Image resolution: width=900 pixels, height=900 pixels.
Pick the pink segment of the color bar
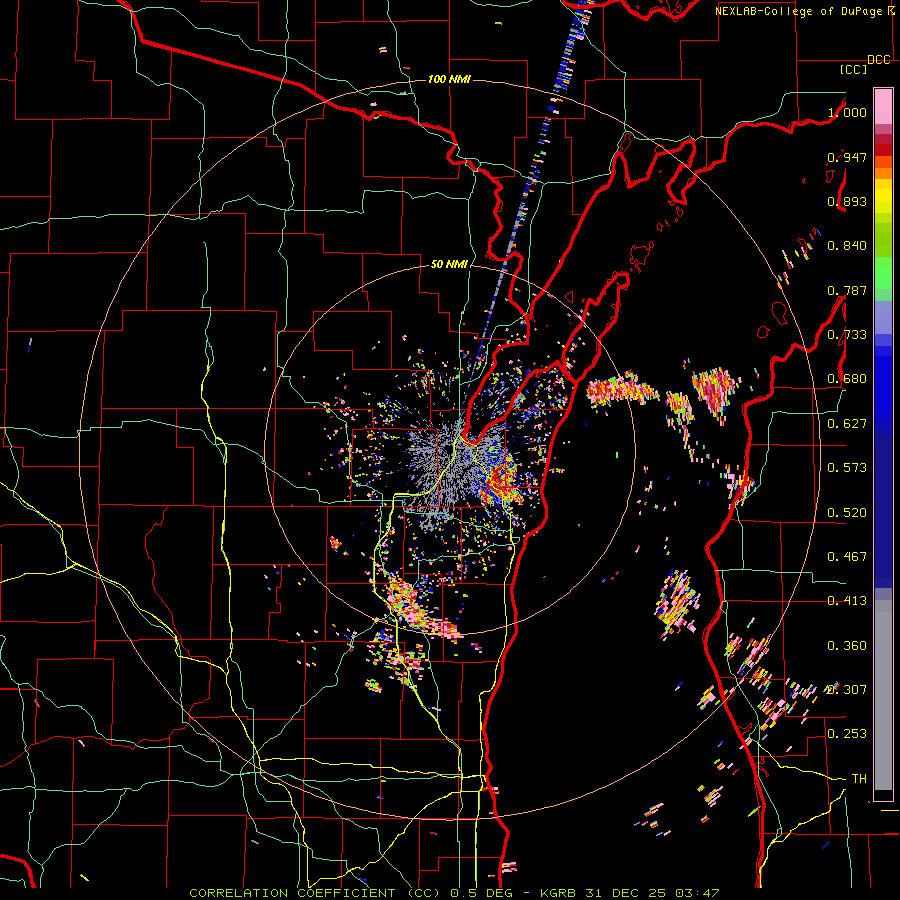[883, 107]
